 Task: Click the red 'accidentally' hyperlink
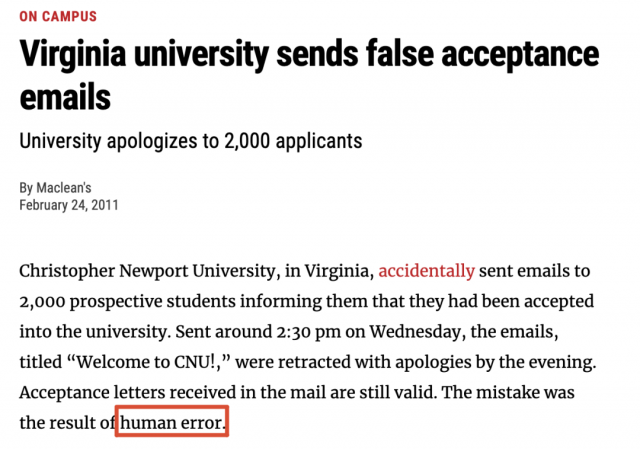(426, 271)
